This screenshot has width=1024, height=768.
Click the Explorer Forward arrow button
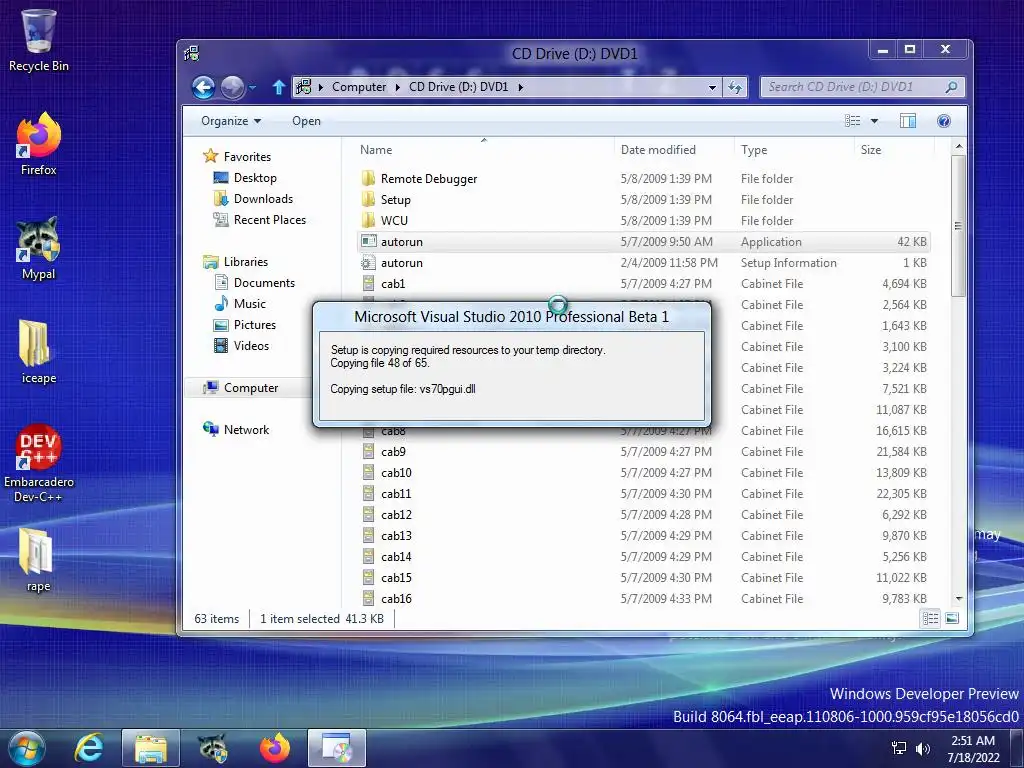click(x=232, y=87)
